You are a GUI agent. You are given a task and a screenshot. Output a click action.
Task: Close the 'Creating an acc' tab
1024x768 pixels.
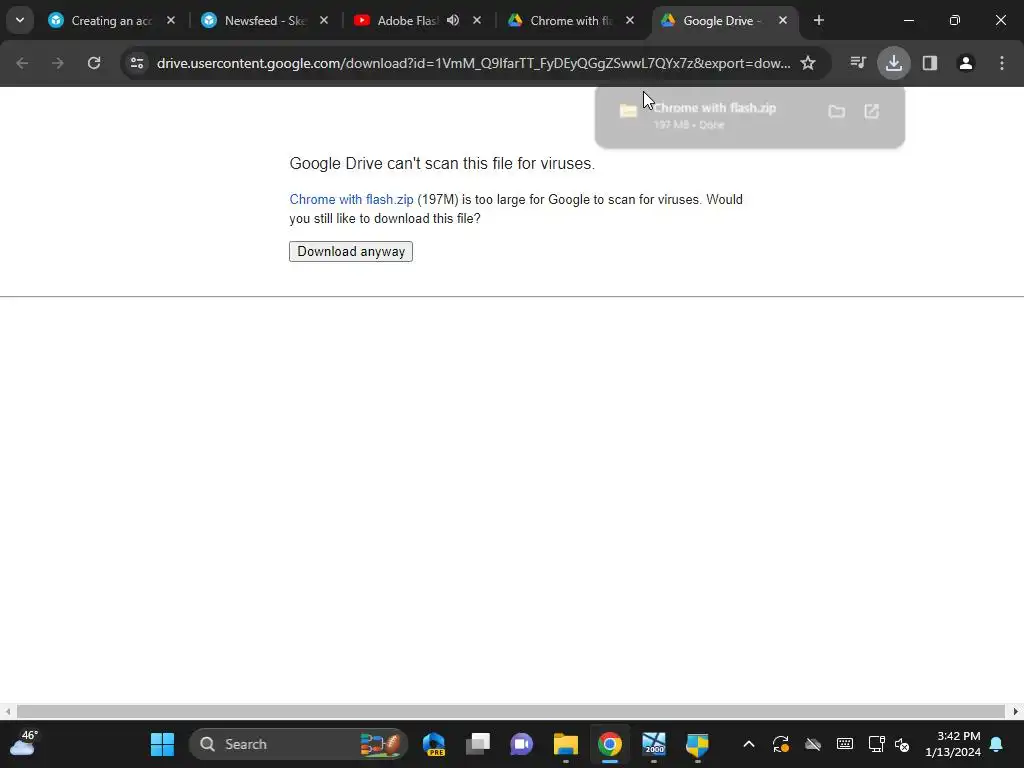[x=170, y=20]
